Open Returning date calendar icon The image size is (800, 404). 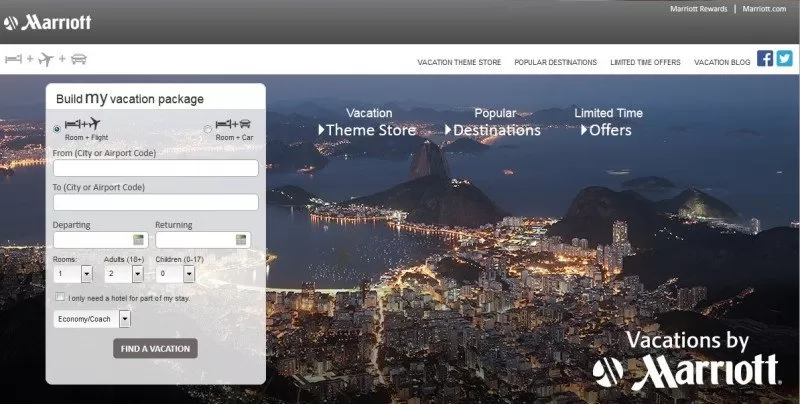pos(241,240)
